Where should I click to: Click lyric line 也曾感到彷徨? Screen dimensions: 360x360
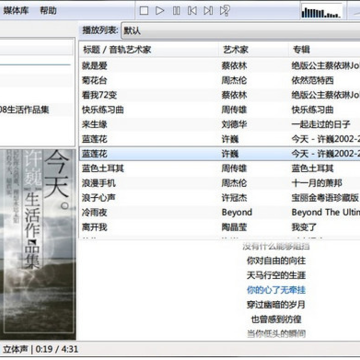tap(276, 319)
